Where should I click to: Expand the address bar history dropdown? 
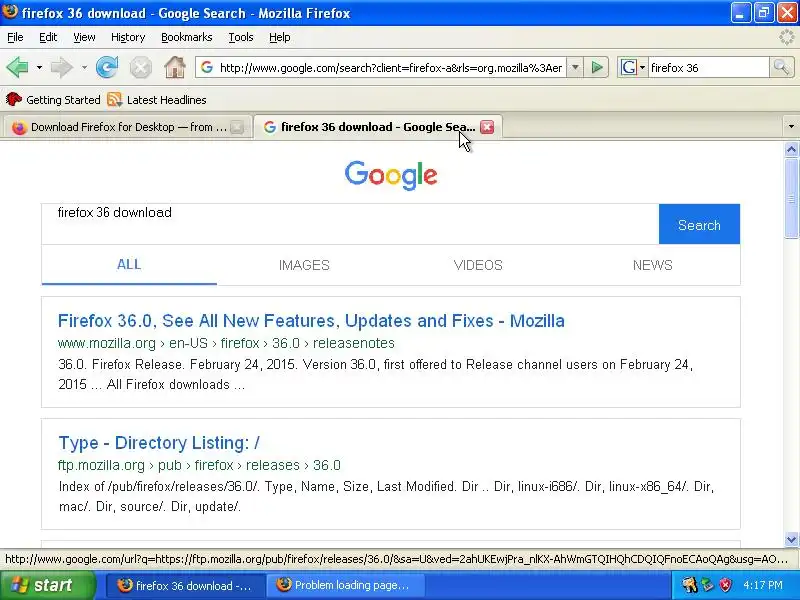[575, 67]
